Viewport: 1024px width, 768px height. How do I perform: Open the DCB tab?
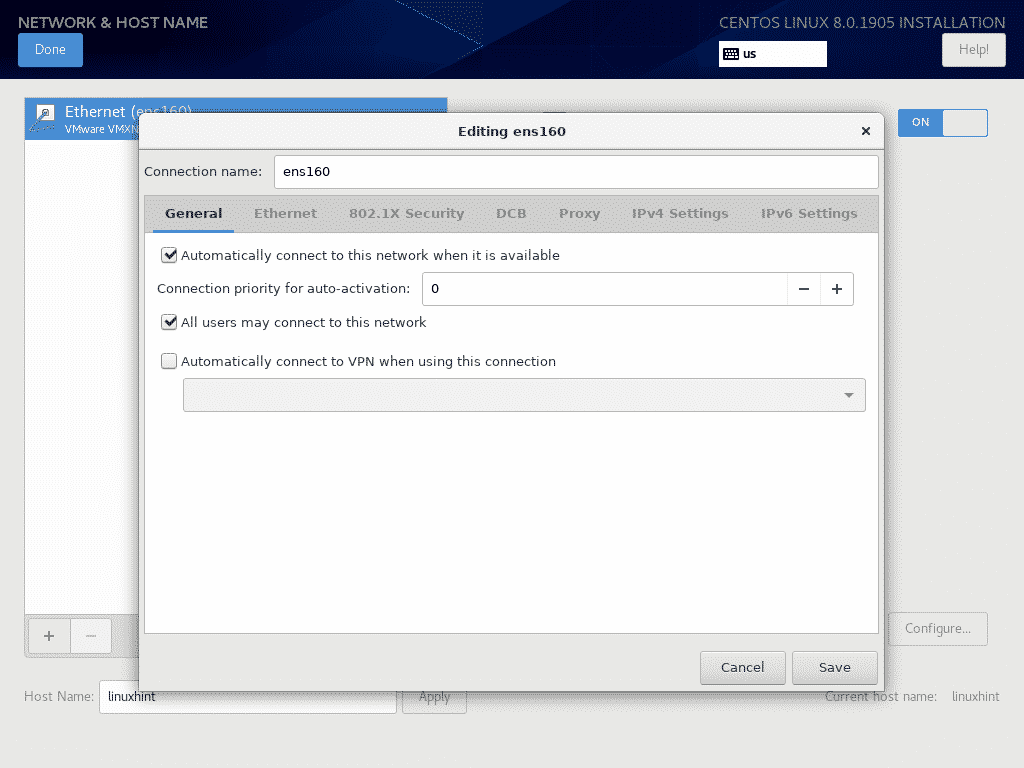click(x=511, y=213)
